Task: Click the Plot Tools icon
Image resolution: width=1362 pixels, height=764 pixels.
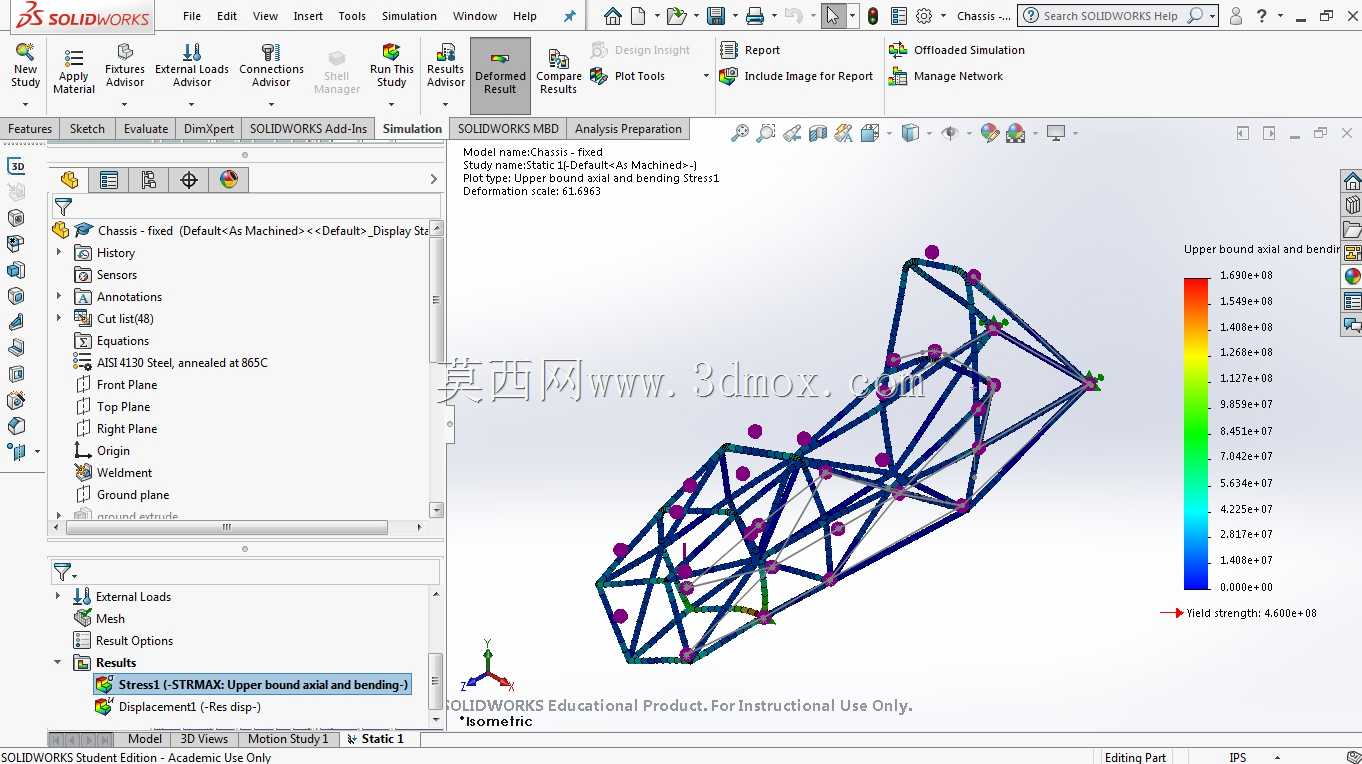Action: (598, 76)
